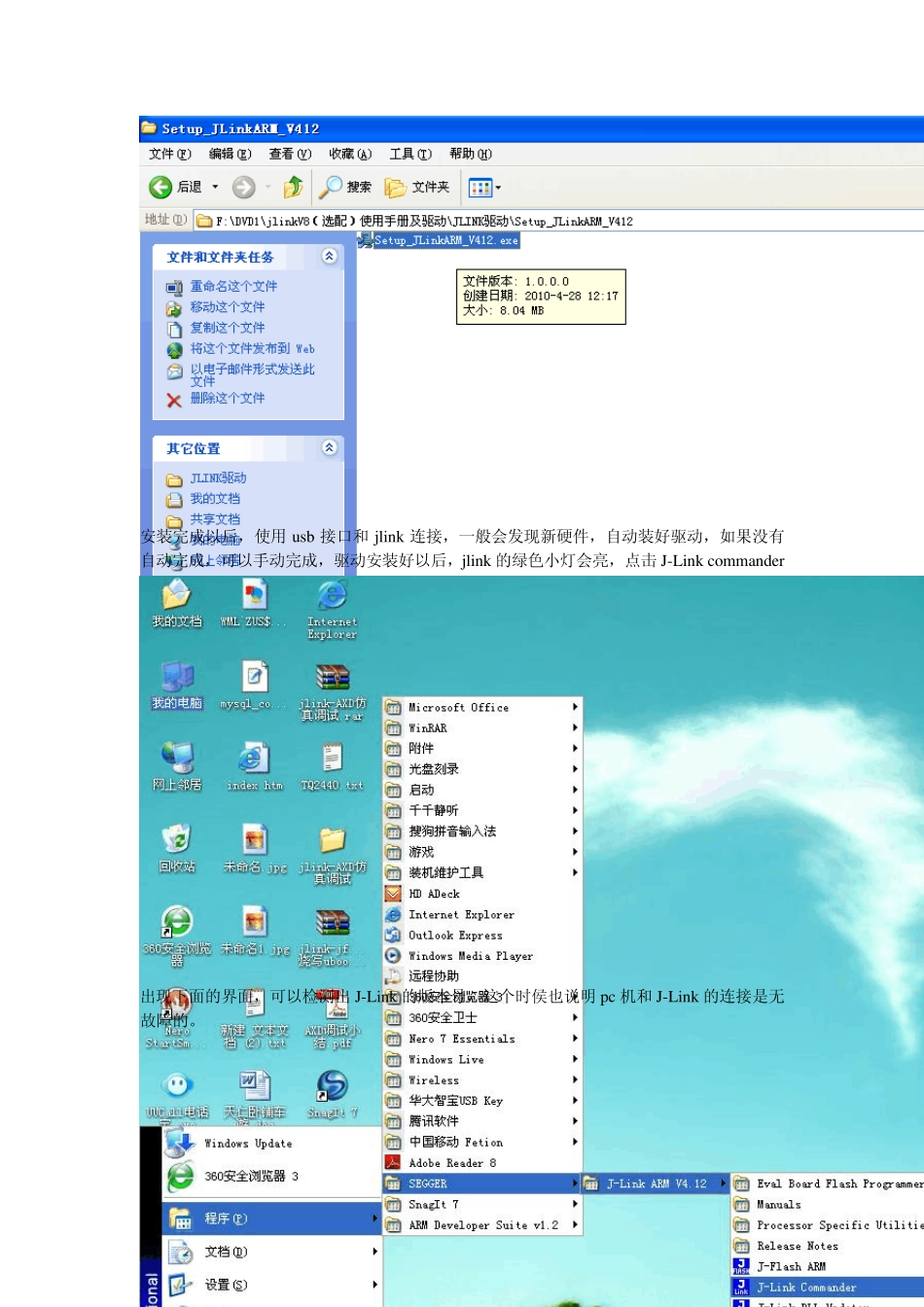Open the Internet Explorer desktop shortcut
The image size is (924, 1307).
pyautogui.click(x=333, y=609)
